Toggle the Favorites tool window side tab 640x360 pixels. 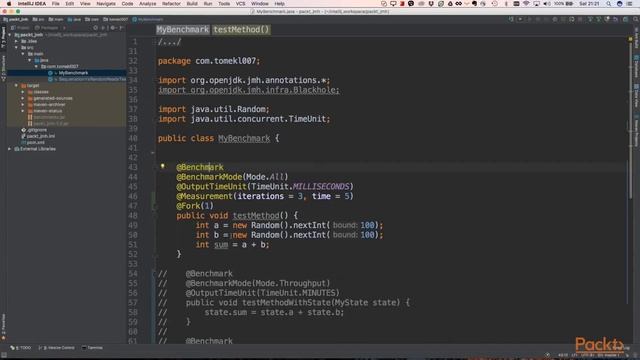coord(3,327)
